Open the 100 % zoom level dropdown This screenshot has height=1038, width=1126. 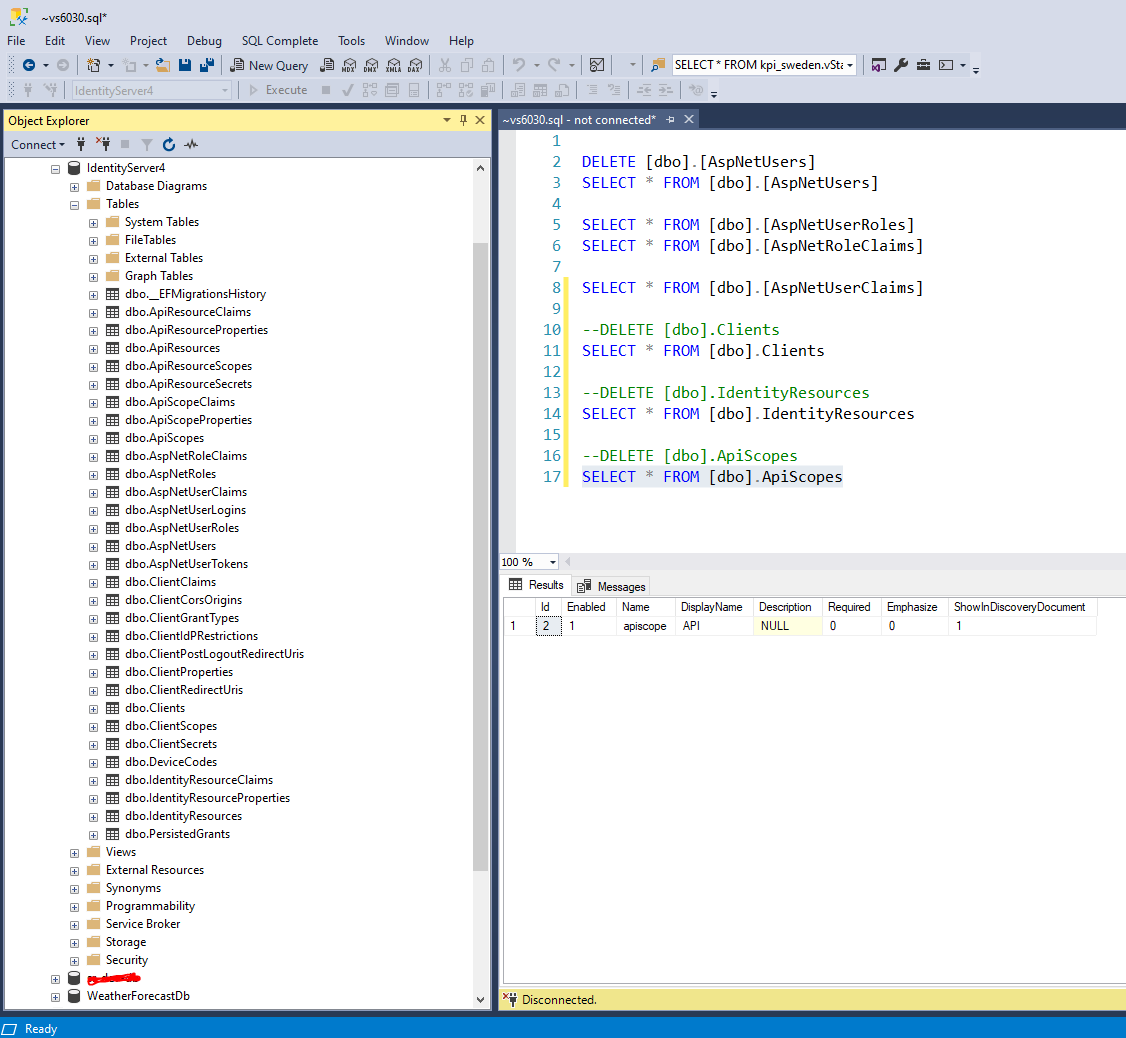pyautogui.click(x=554, y=562)
